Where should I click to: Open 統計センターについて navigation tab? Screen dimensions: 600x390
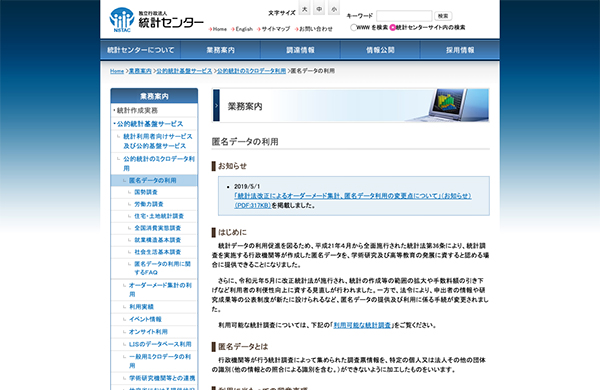(x=140, y=50)
